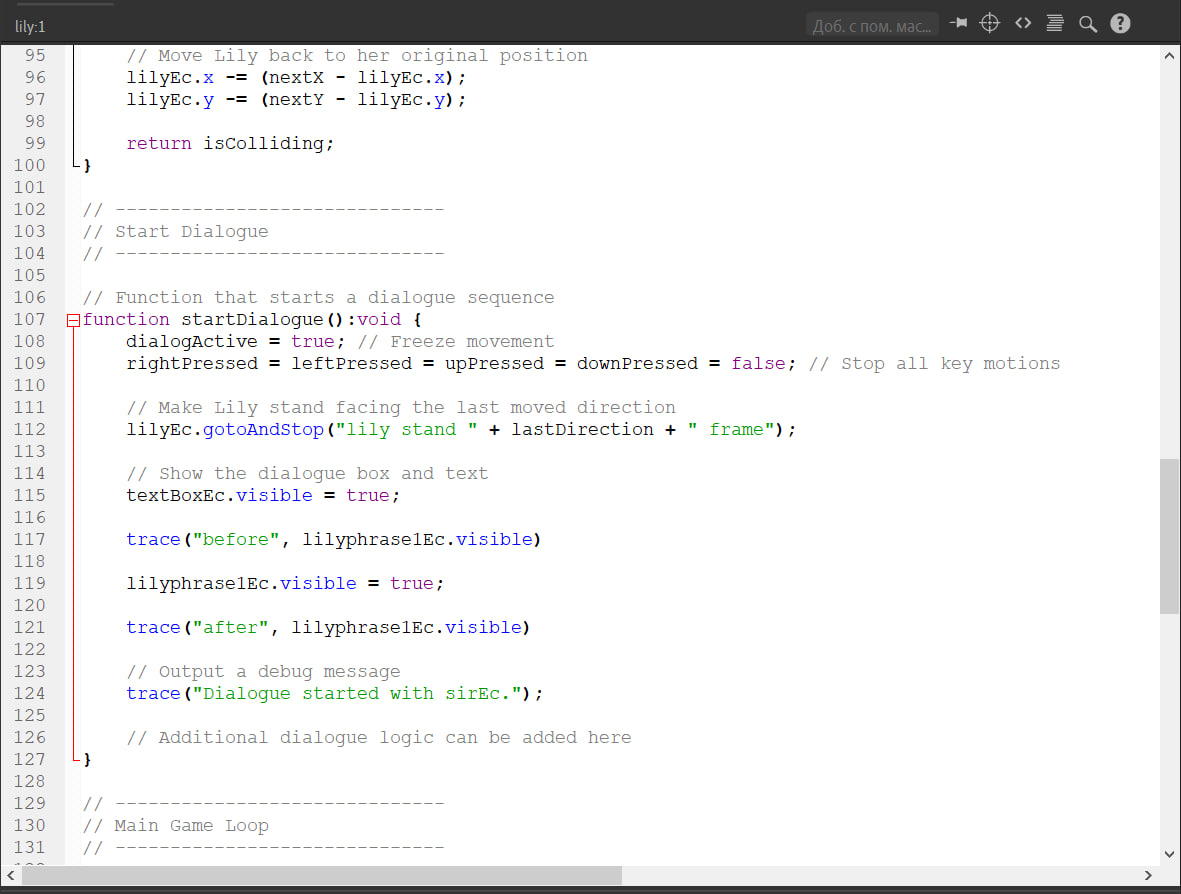Screen dimensions: 1181x894
Task: Open the insert target path crosshair tool
Action: coord(990,23)
